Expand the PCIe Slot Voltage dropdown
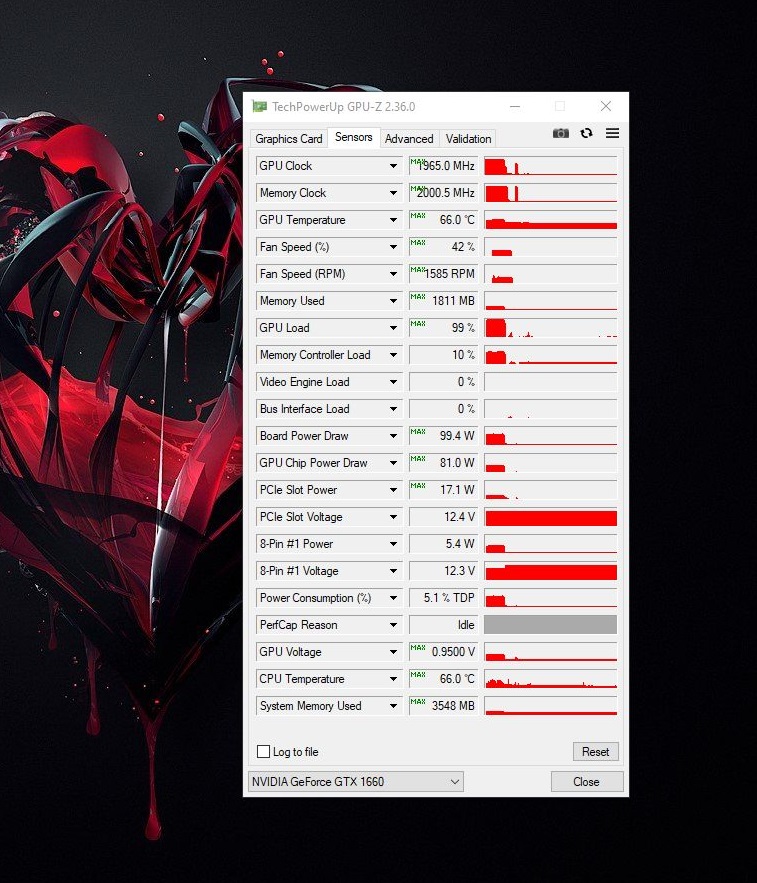This screenshot has width=757, height=883. tap(393, 518)
